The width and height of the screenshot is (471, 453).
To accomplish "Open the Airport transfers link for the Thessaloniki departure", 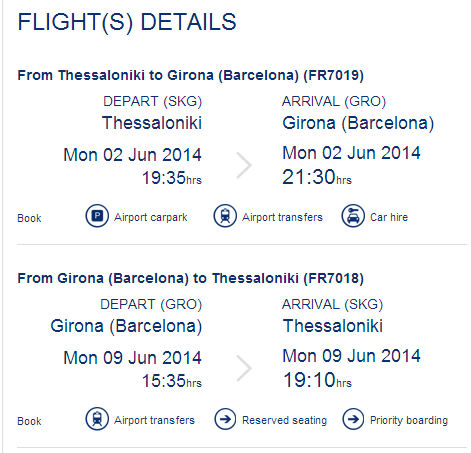I will click(x=282, y=217).
